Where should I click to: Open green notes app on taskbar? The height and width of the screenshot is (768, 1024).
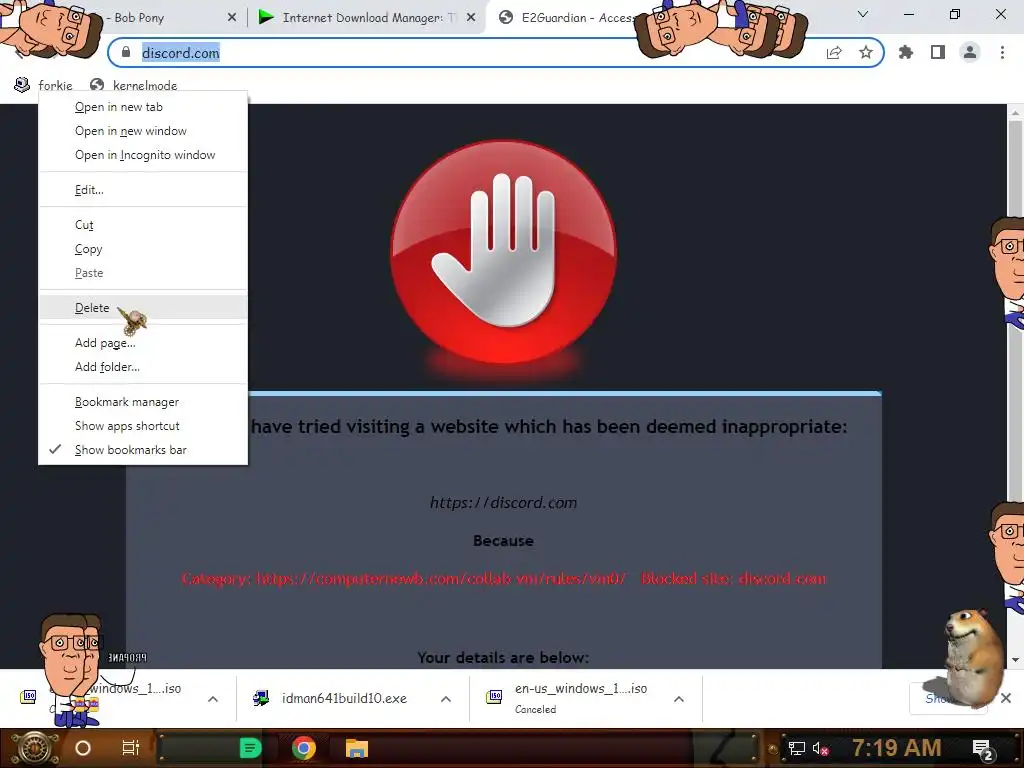250,748
